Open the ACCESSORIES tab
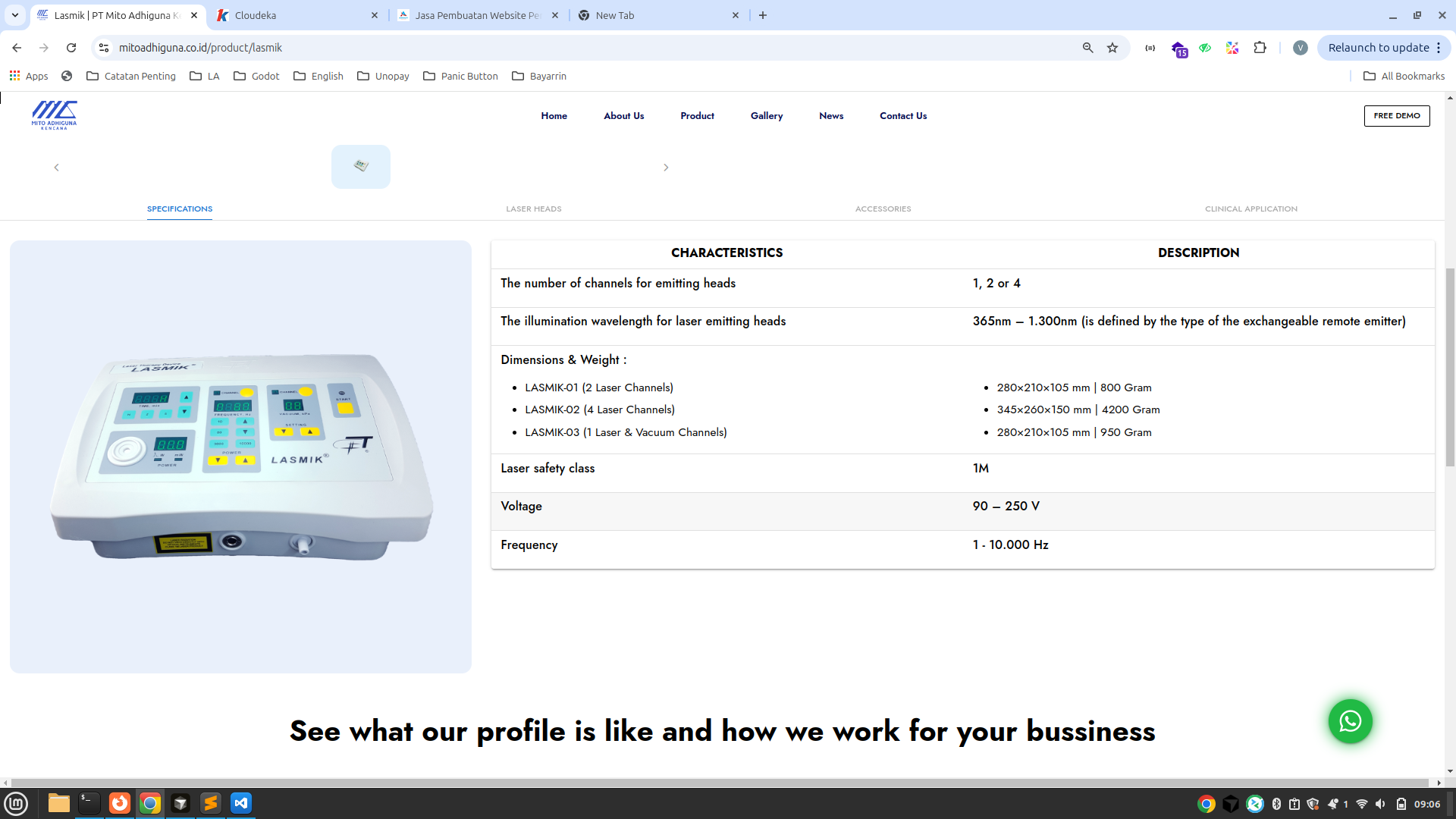The image size is (1456, 819). coord(883,209)
